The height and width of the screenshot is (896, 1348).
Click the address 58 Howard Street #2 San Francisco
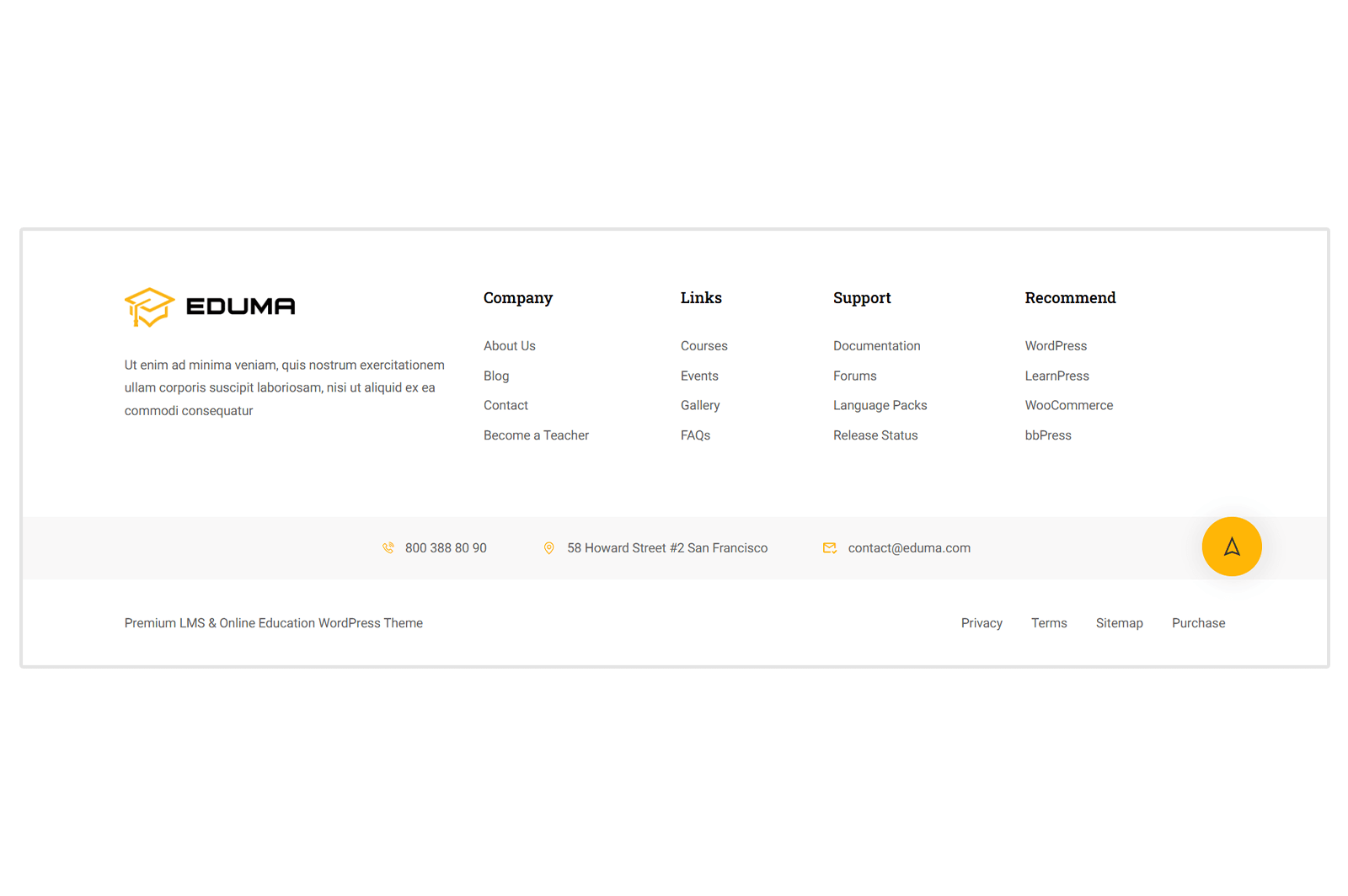point(667,548)
